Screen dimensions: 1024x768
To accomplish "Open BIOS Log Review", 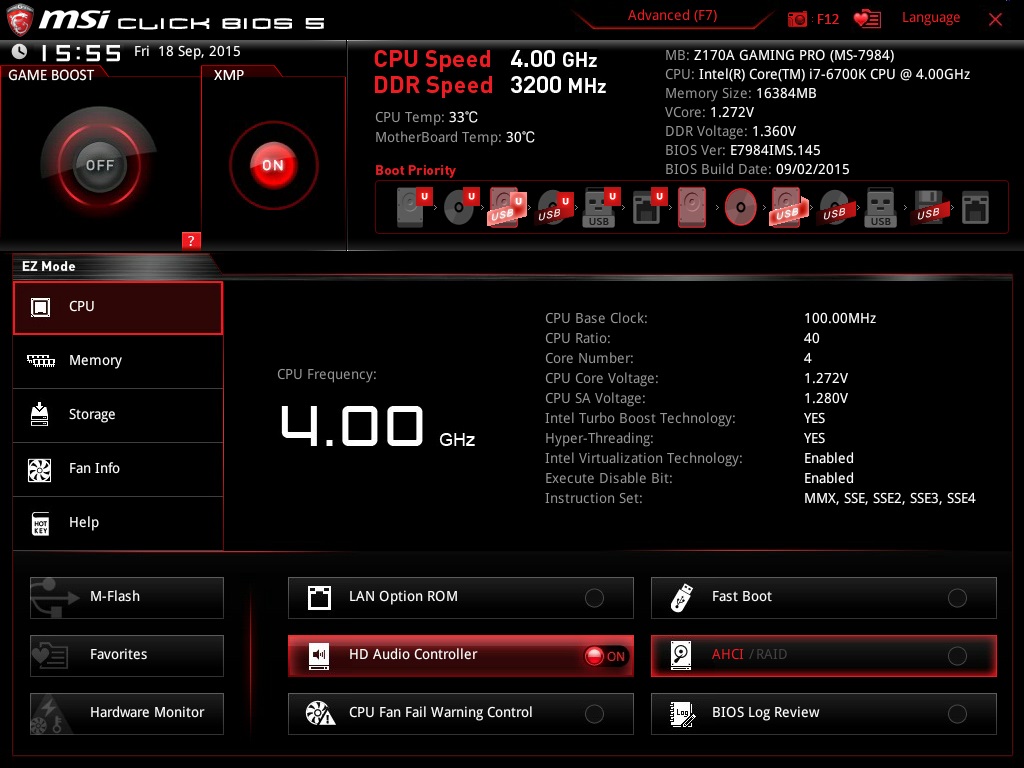I will [824, 713].
